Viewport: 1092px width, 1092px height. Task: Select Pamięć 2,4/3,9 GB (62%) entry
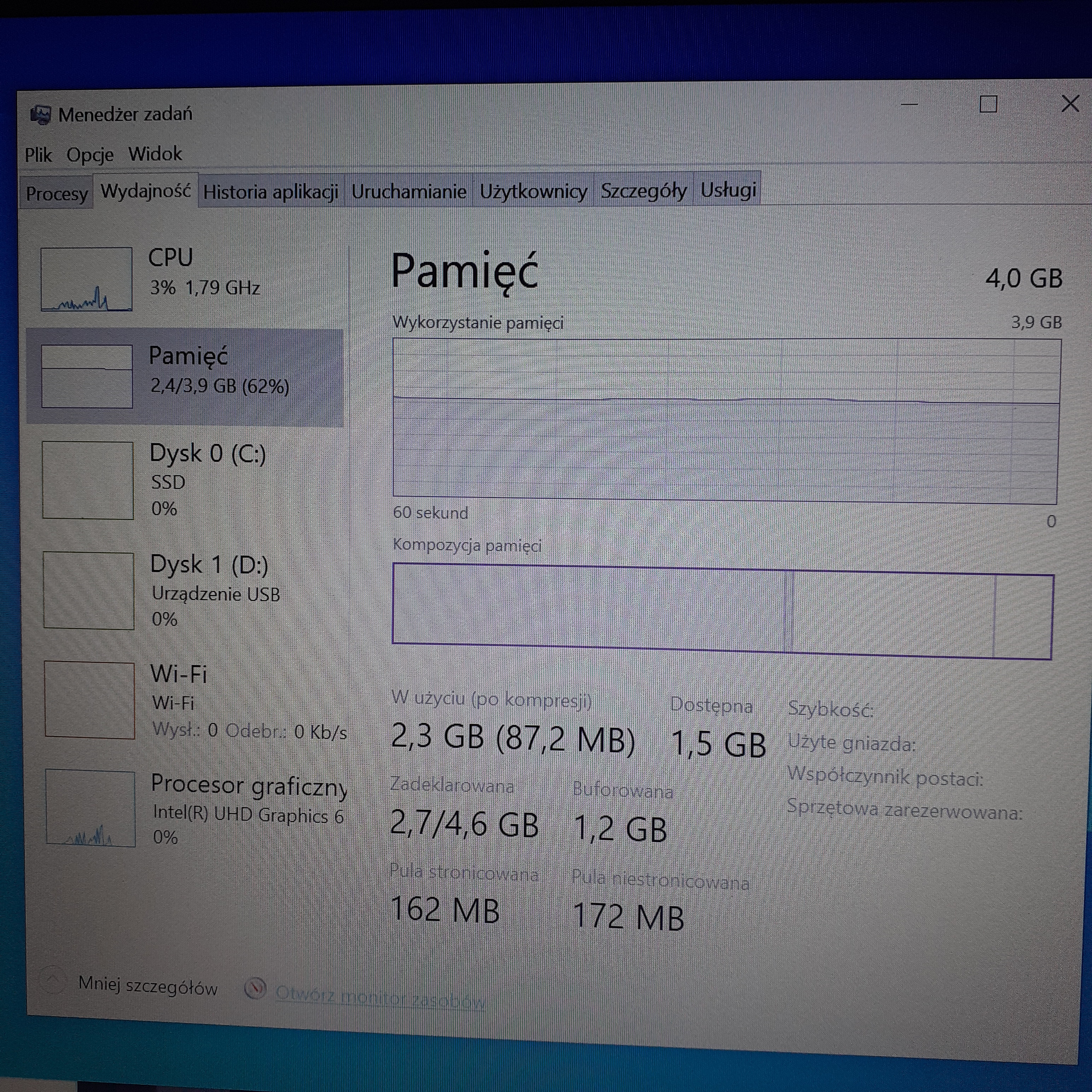click(185, 378)
